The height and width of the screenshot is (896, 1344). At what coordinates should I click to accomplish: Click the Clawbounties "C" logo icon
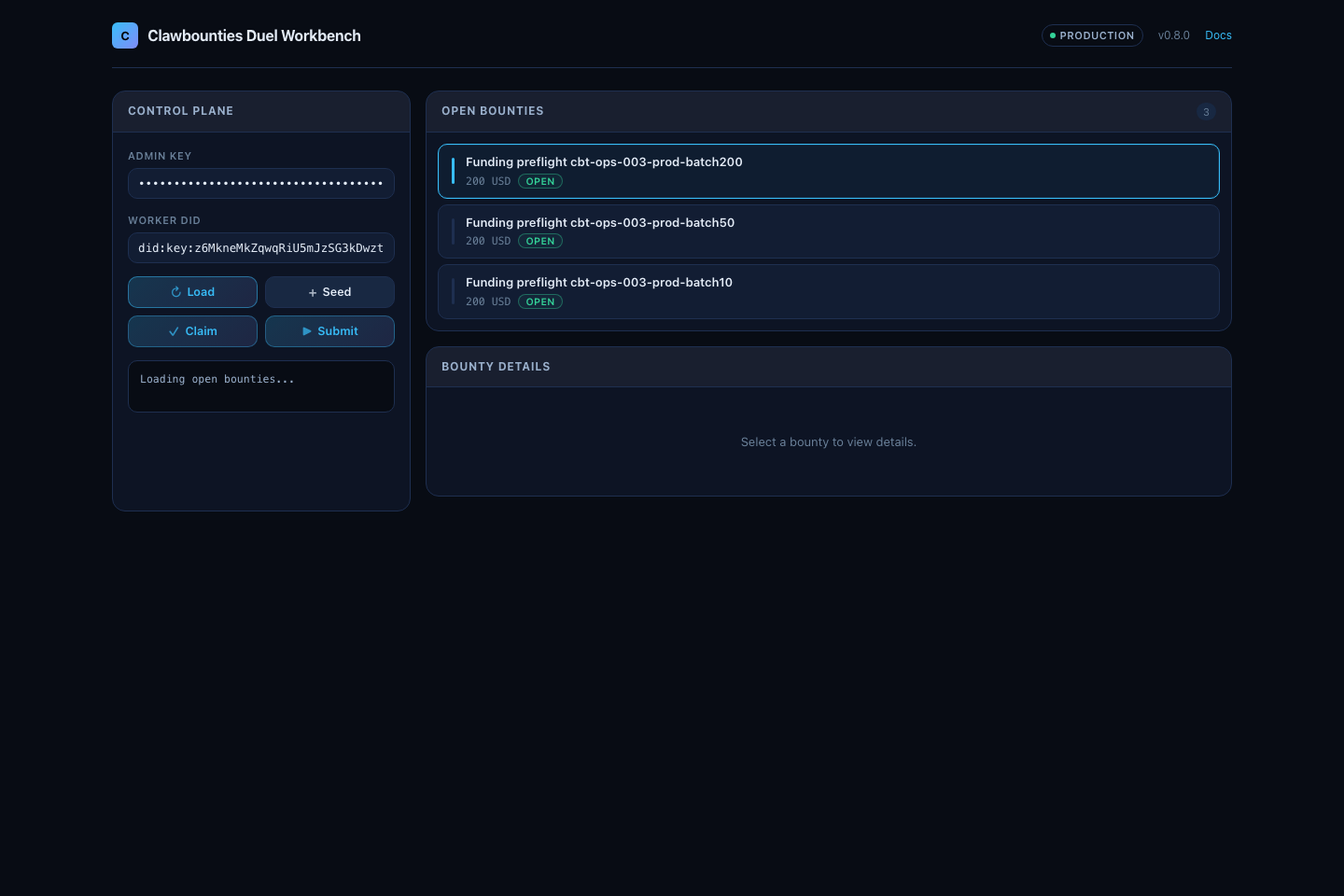125,35
